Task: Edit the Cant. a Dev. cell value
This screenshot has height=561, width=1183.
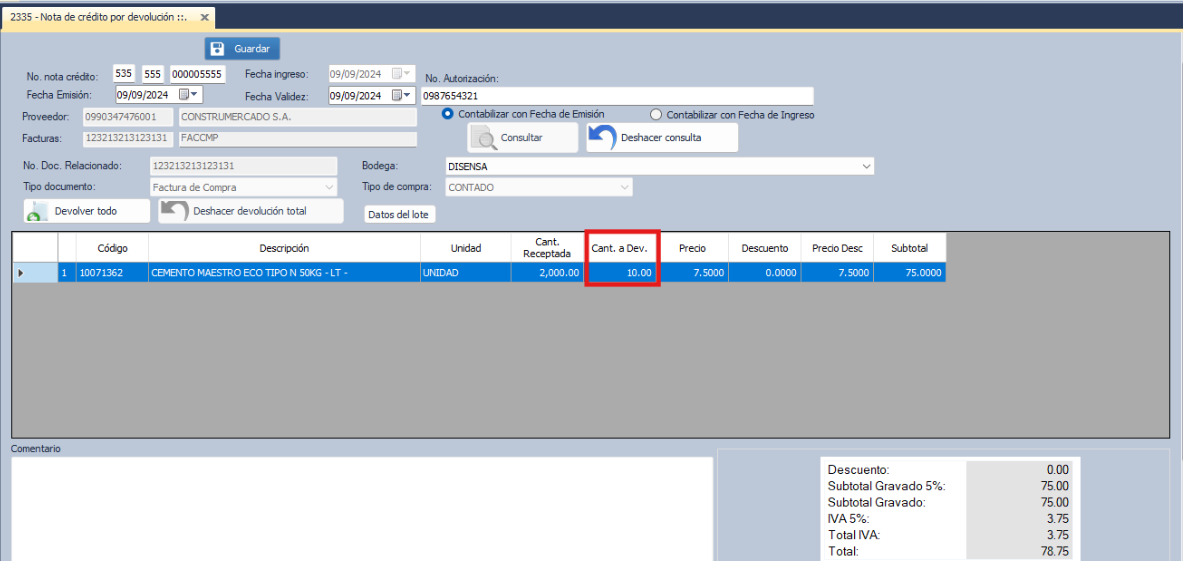Action: click(622, 273)
